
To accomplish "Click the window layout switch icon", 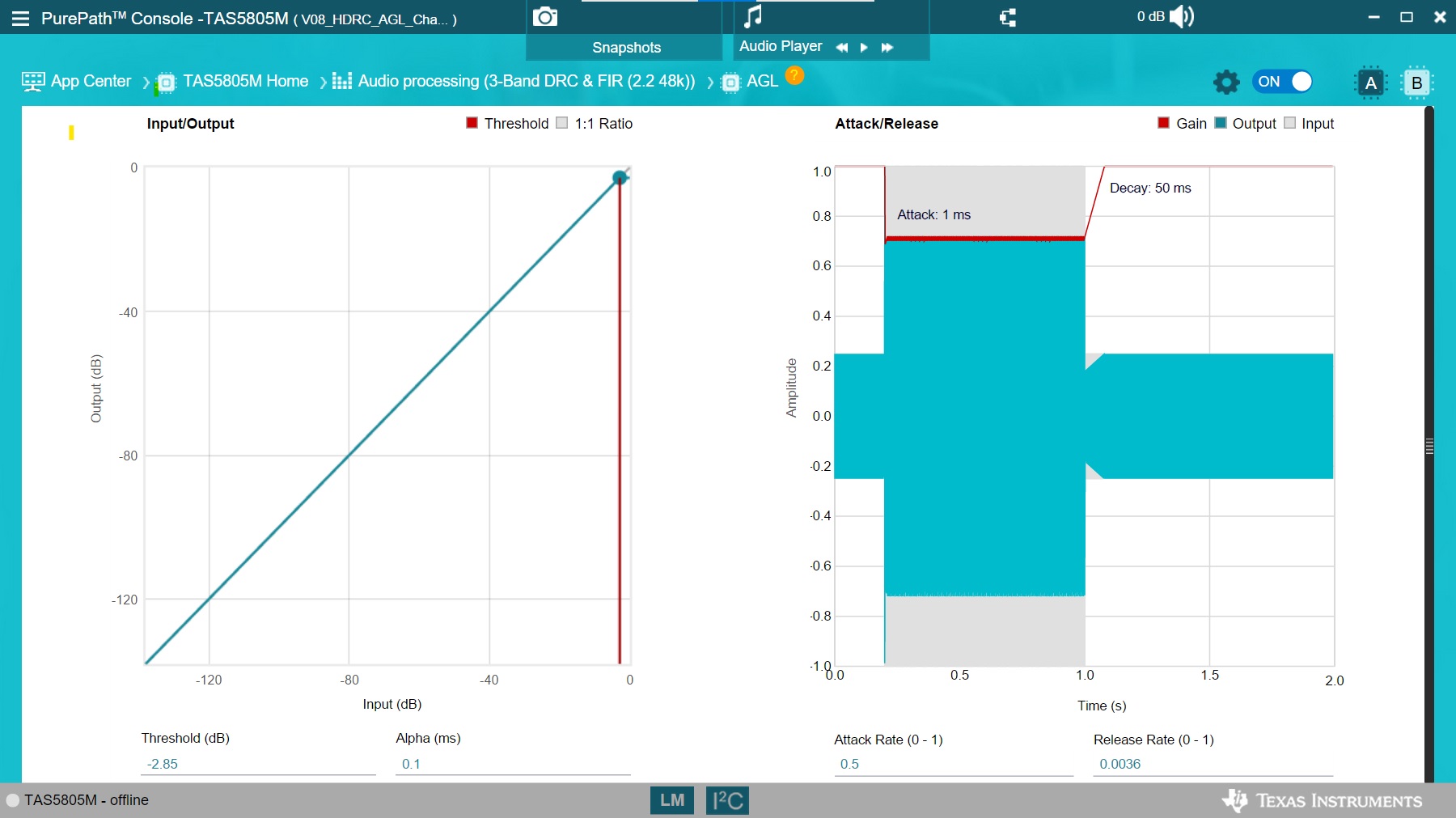I will [x=1008, y=18].
